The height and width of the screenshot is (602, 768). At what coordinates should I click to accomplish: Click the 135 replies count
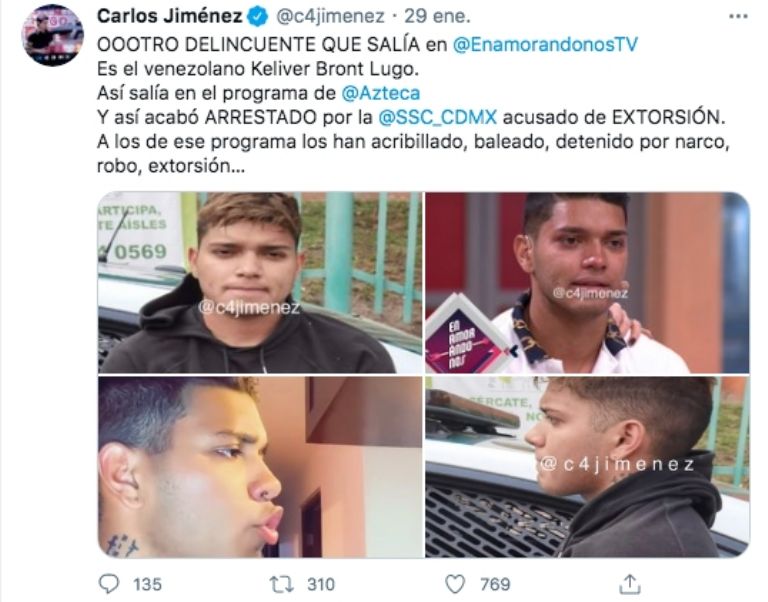click(147, 584)
